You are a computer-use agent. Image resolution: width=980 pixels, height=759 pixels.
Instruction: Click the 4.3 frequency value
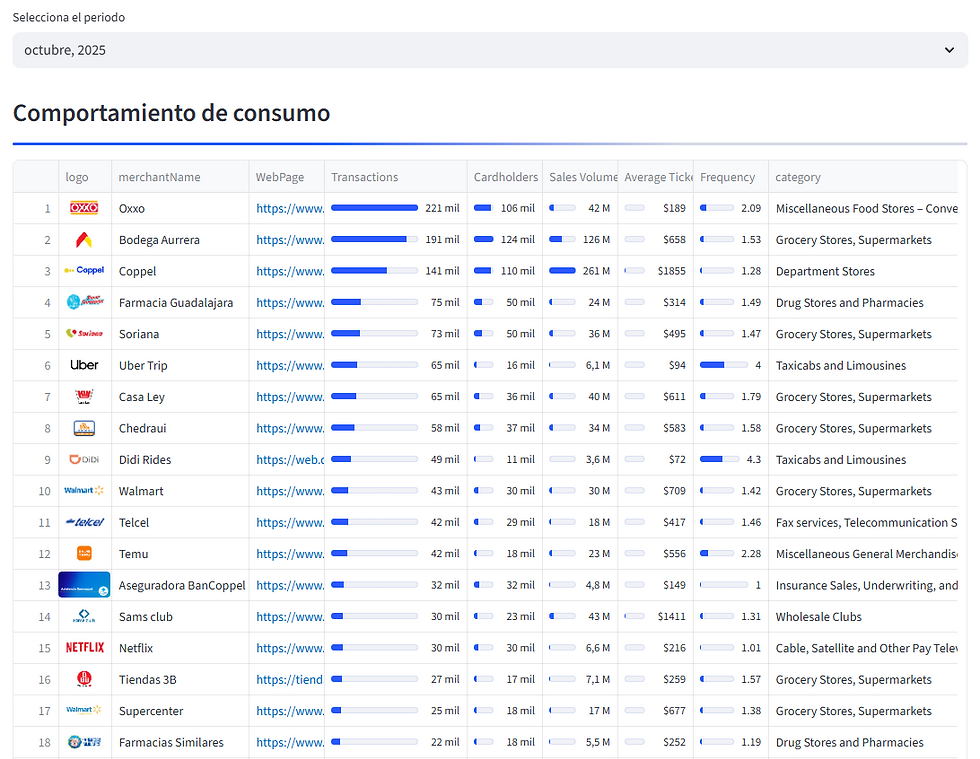tap(754, 460)
